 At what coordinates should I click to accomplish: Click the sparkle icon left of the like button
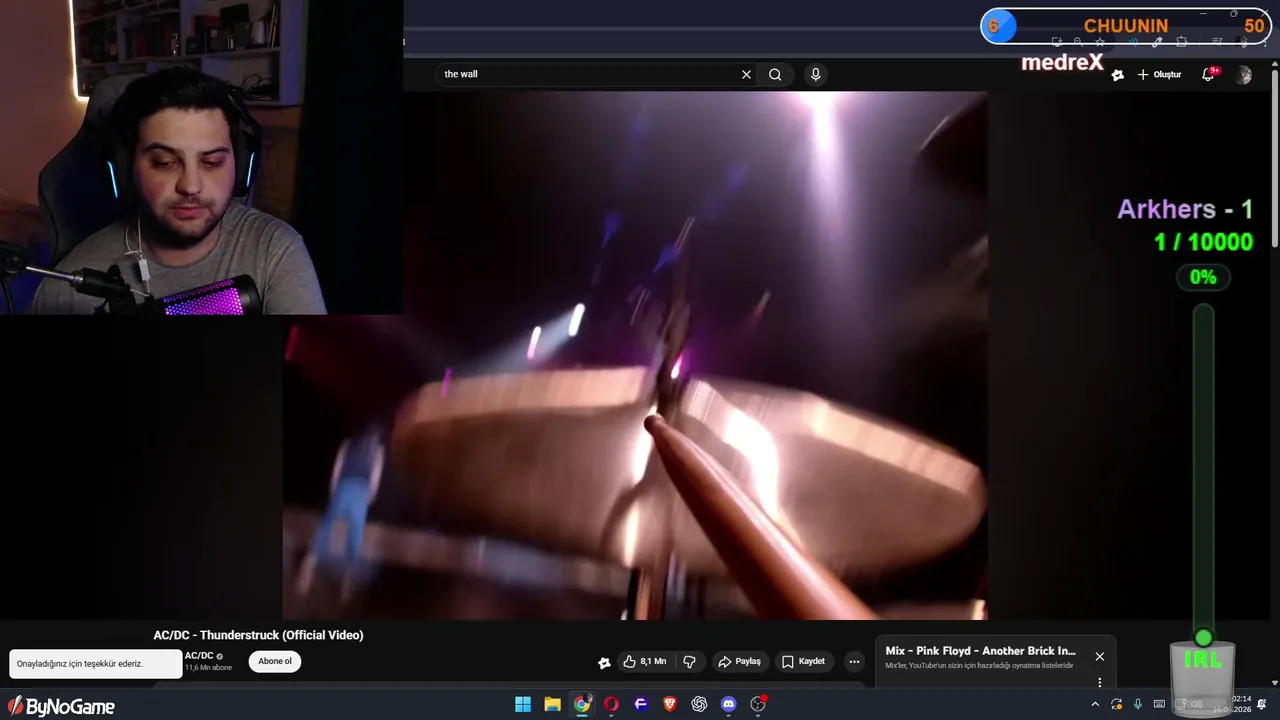coord(604,662)
